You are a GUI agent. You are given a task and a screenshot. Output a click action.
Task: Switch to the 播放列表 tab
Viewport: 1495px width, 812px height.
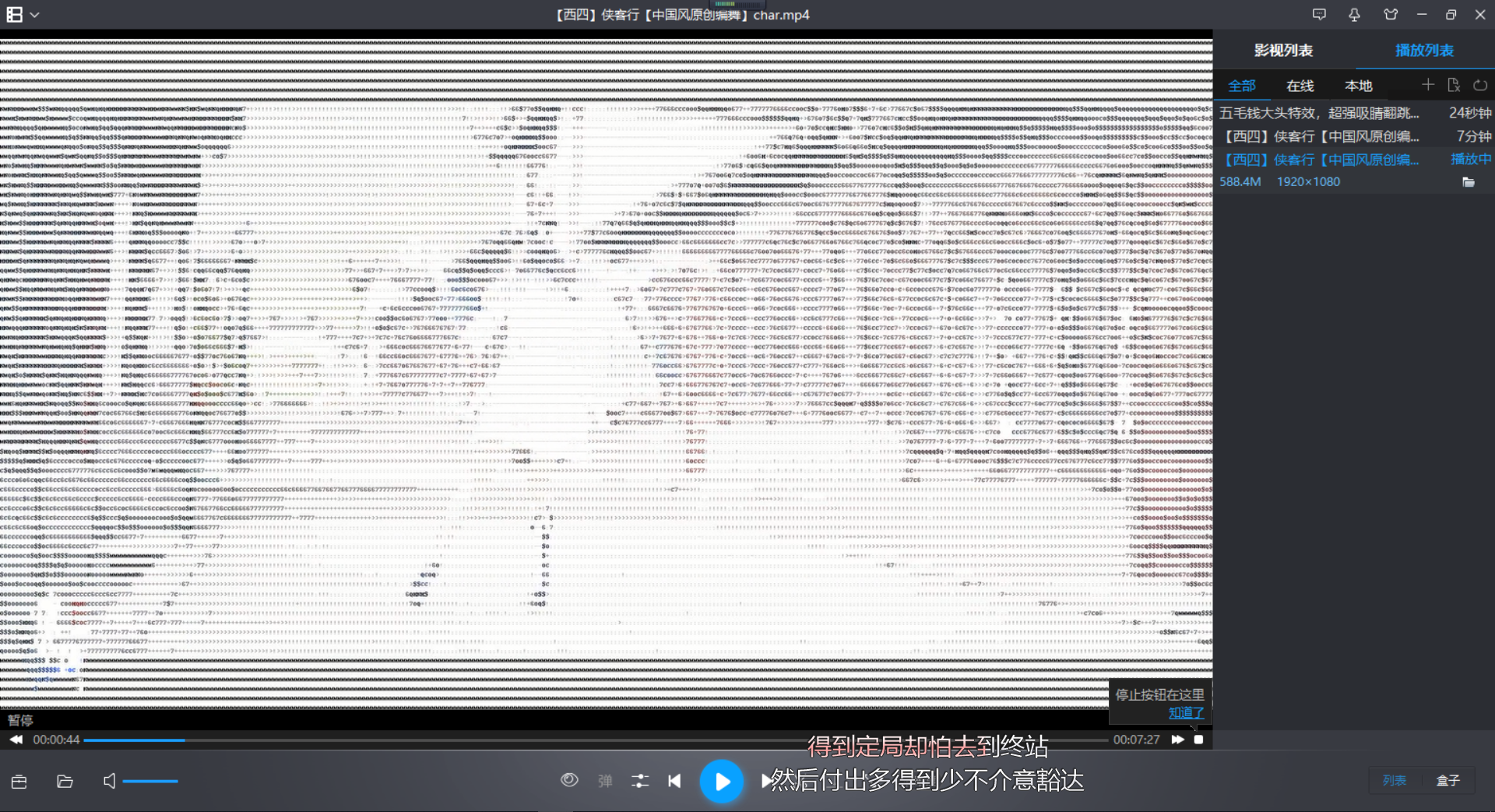pos(1424,51)
